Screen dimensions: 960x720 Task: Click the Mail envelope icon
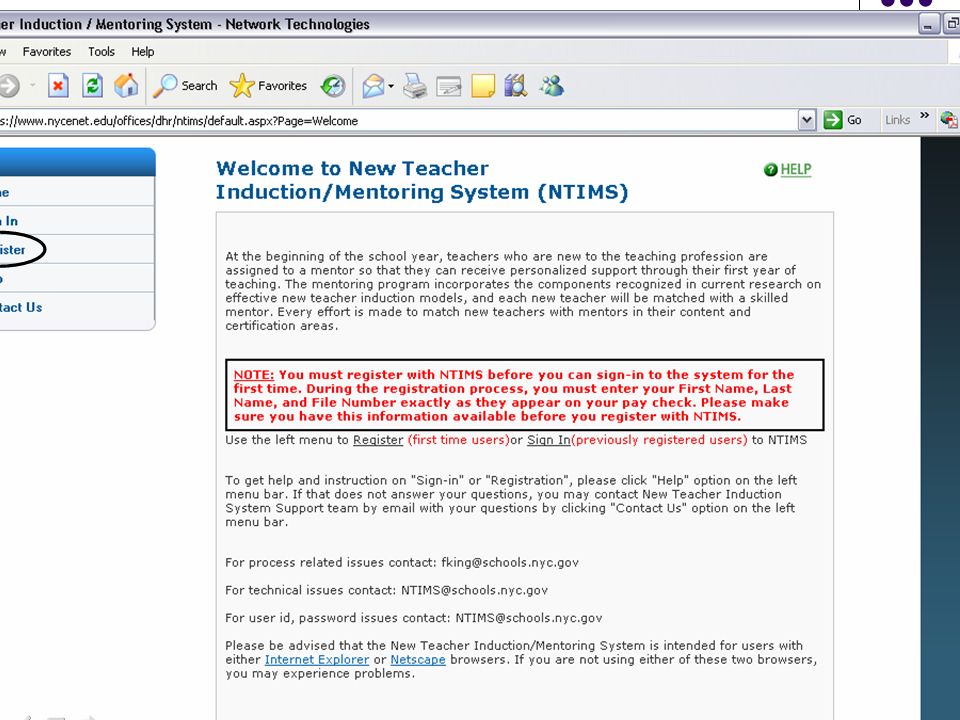pos(373,86)
